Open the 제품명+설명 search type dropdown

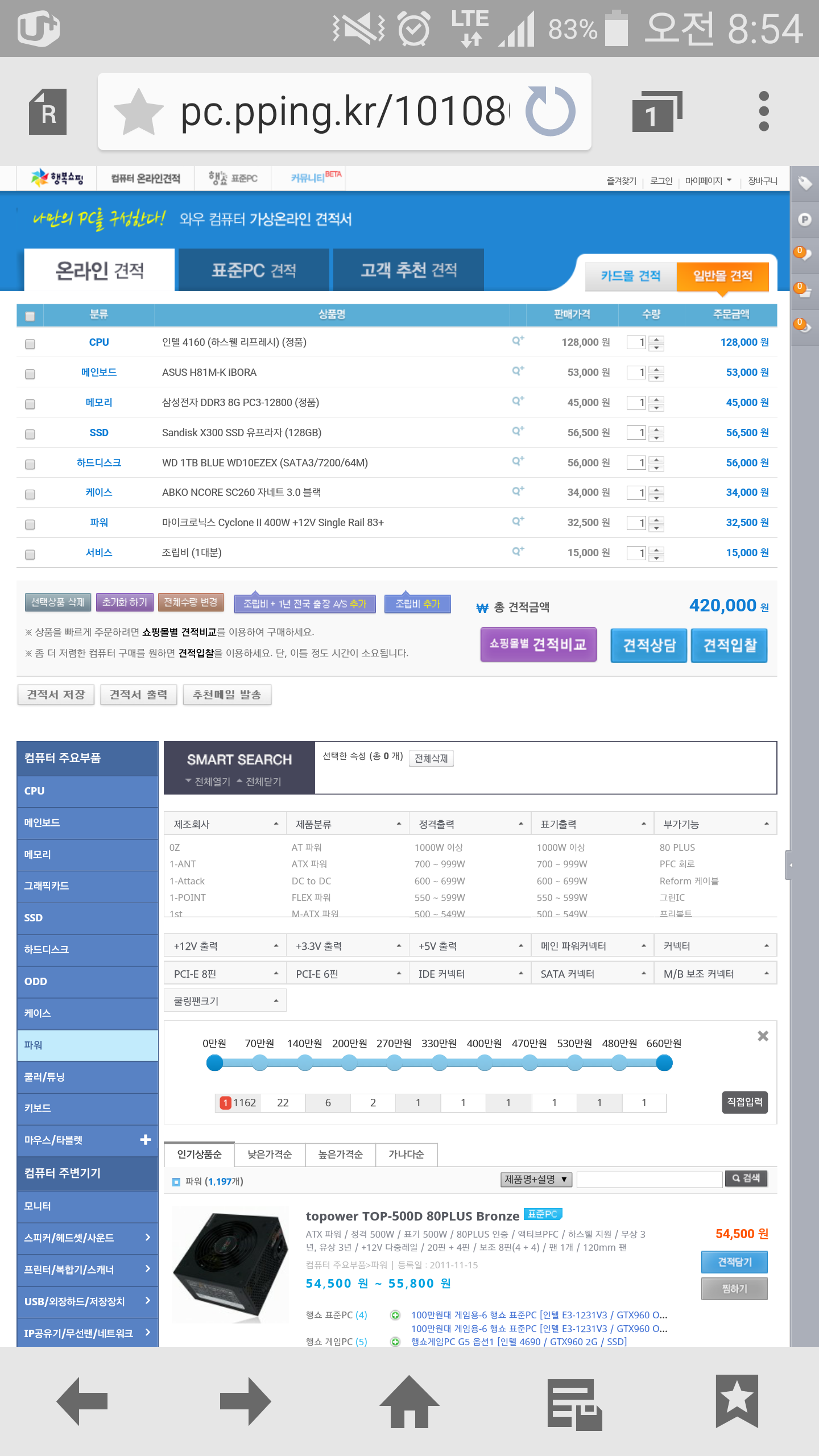pos(536,1180)
